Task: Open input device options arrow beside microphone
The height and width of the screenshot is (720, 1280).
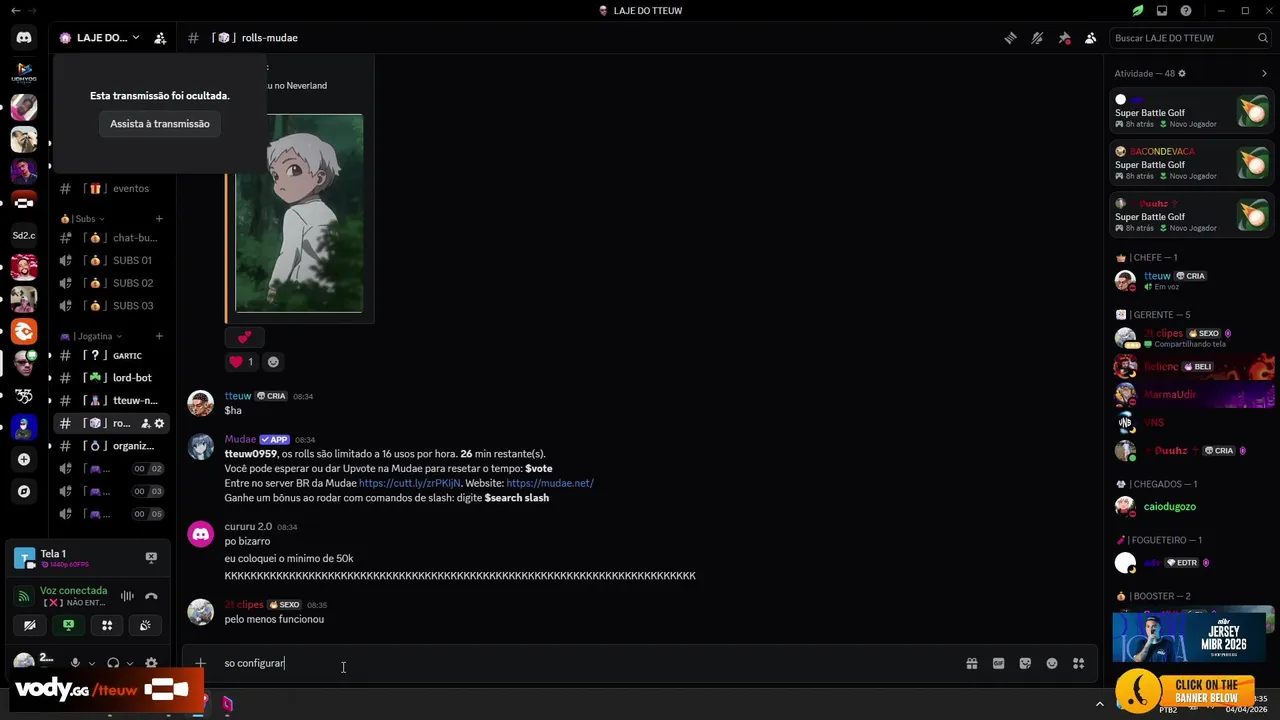Action: [92, 663]
